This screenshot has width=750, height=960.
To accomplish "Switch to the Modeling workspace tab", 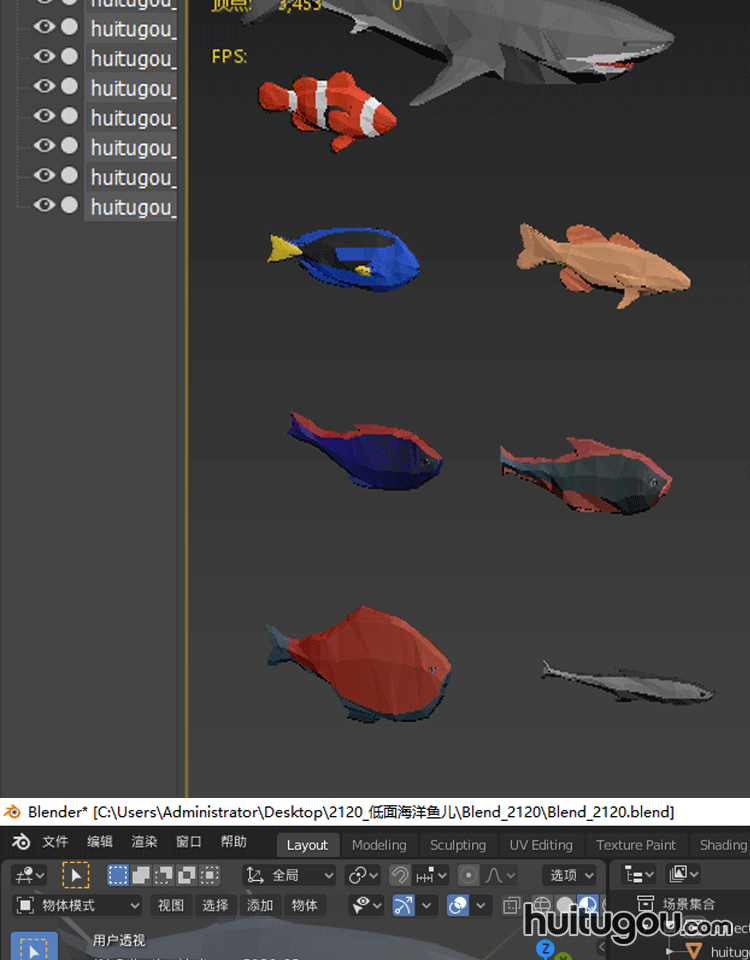I will (x=379, y=846).
